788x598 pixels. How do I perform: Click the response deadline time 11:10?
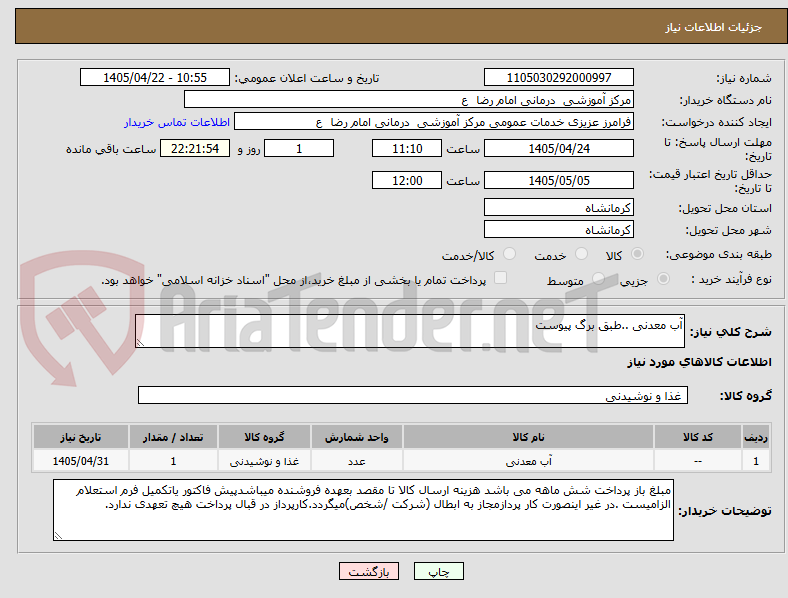click(x=407, y=148)
